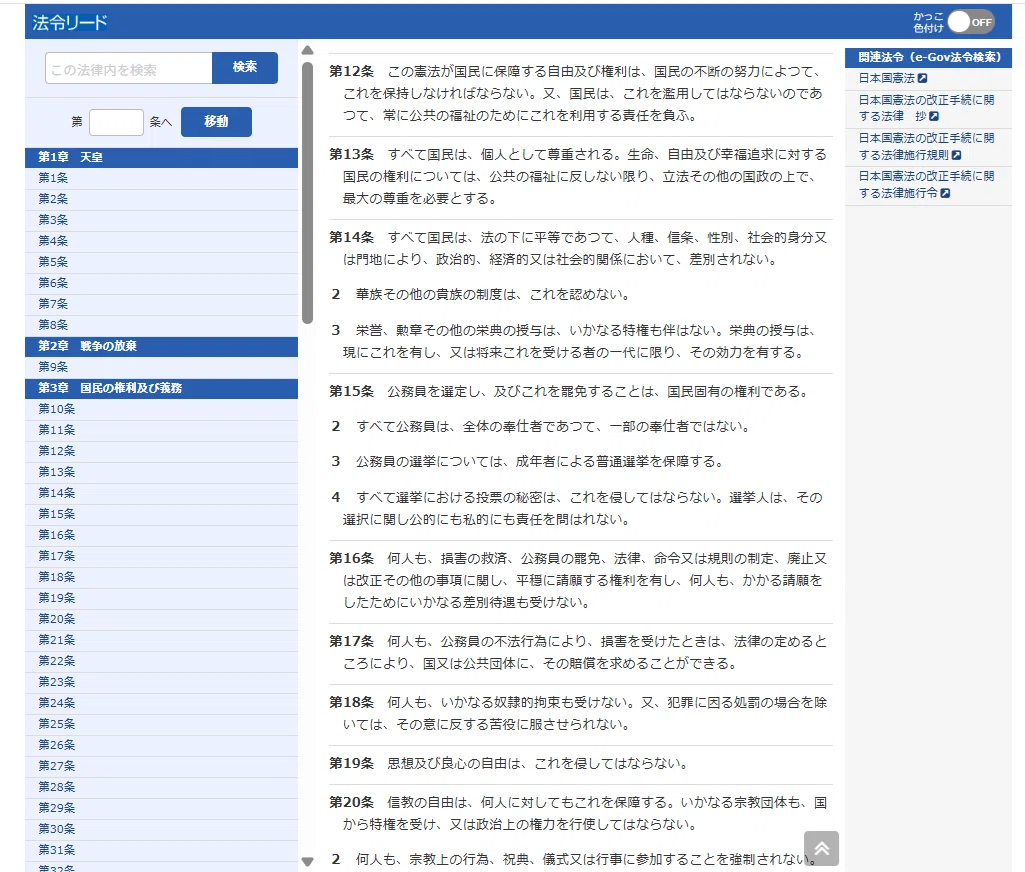Jump to 第10条 in the sidebar
Screen dimensions: 1025x872
(161, 409)
